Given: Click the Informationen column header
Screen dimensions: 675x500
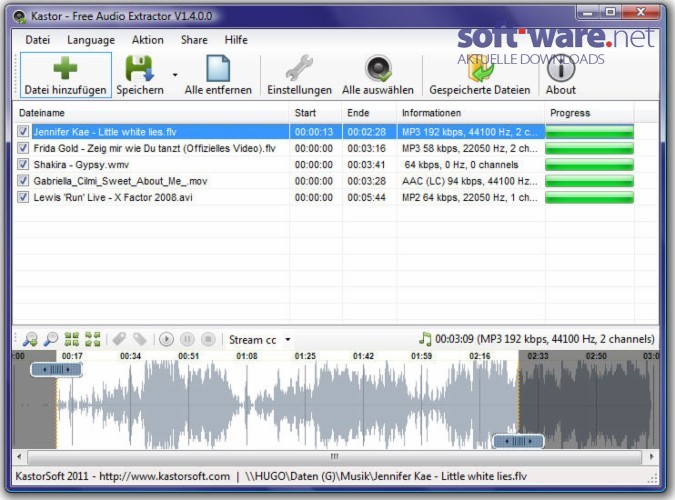Looking at the screenshot, I should click(x=471, y=113).
